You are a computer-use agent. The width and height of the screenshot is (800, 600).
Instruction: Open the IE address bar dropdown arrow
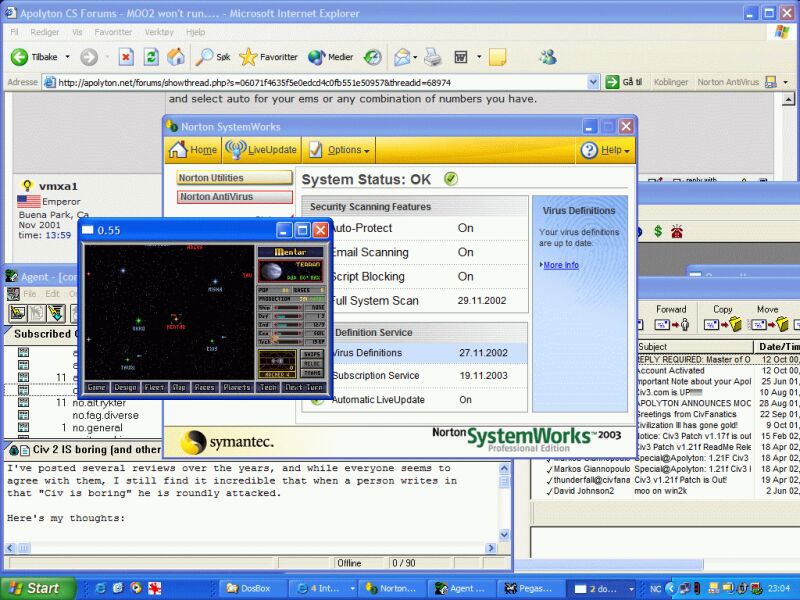pyautogui.click(x=593, y=82)
